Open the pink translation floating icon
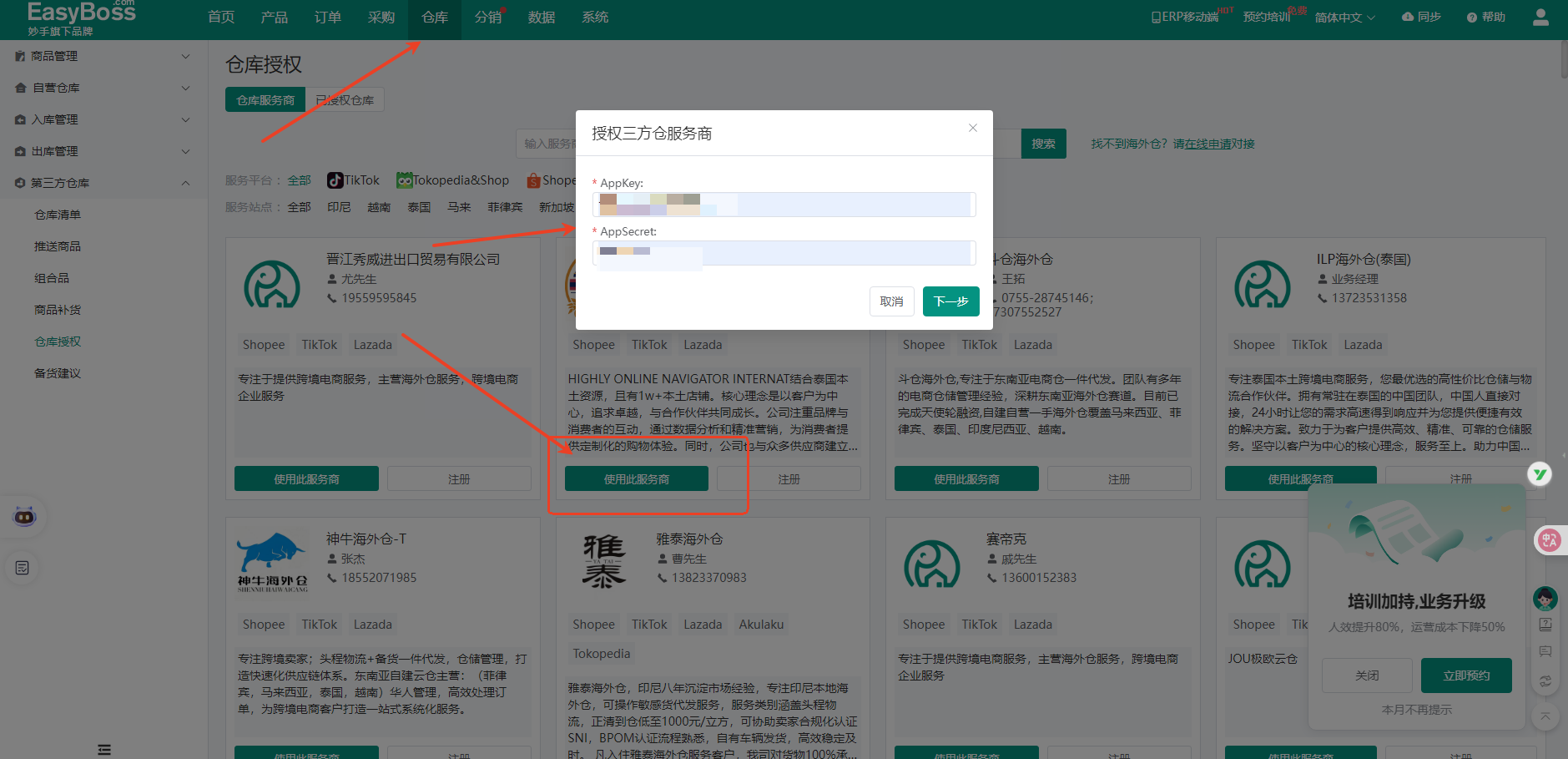The image size is (1568, 759). pos(1549,539)
